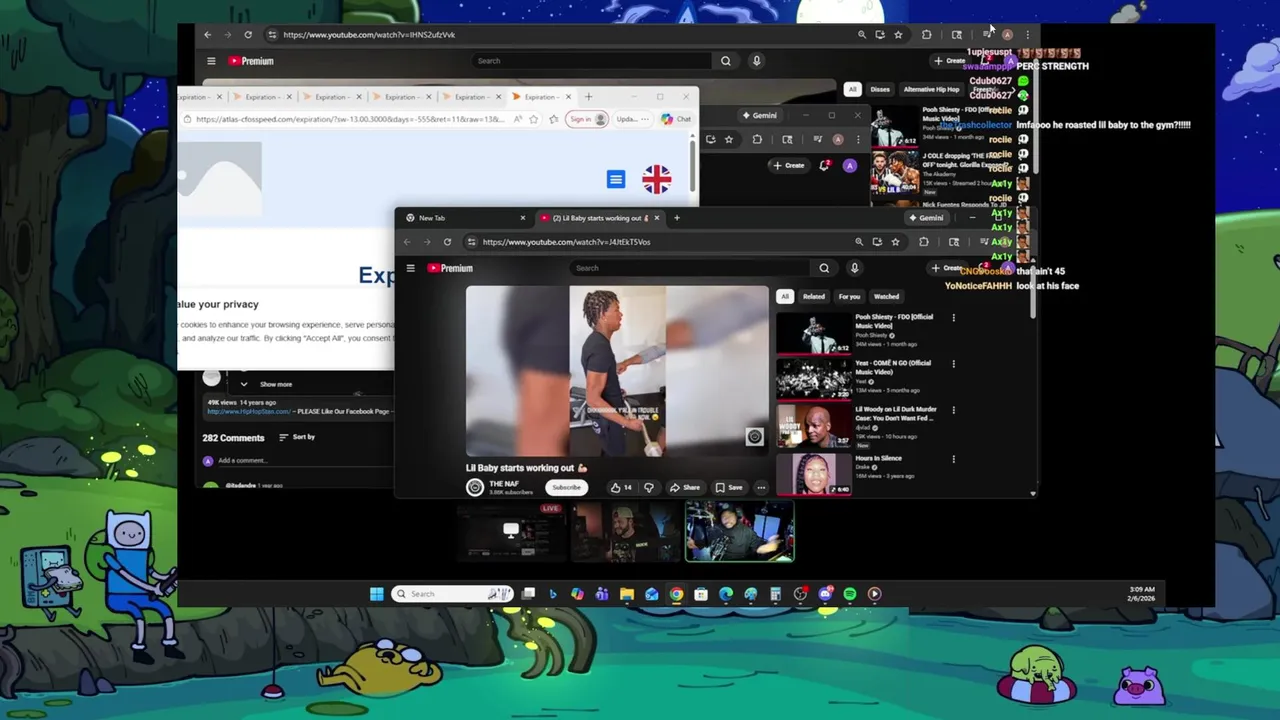
Task: Open Yeat COMË N GO video thumbnail
Action: coord(814,379)
